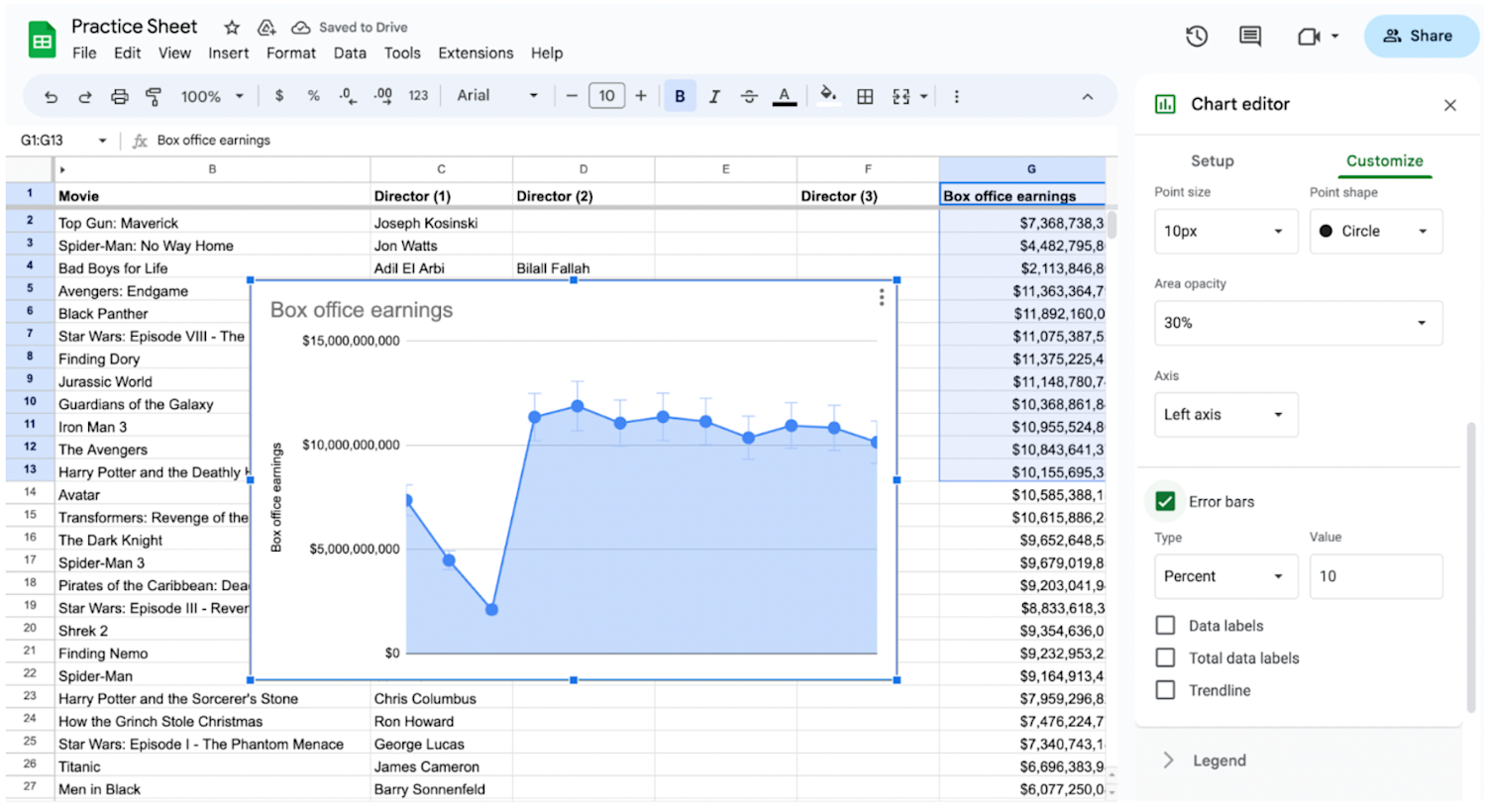The image size is (1486, 812).
Task: Open the Axis dropdown Left axis
Action: pos(1225,415)
